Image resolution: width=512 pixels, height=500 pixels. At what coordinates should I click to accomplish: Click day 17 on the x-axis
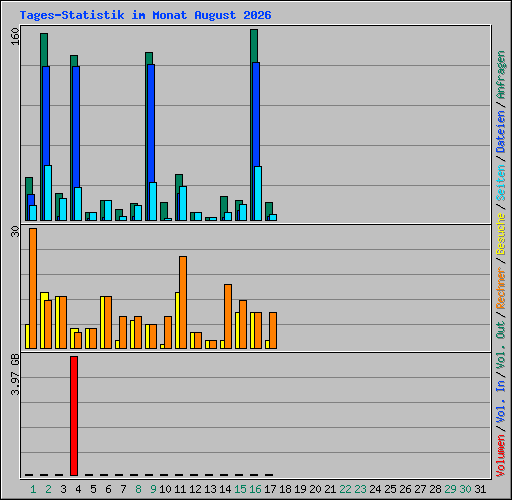[270, 489]
